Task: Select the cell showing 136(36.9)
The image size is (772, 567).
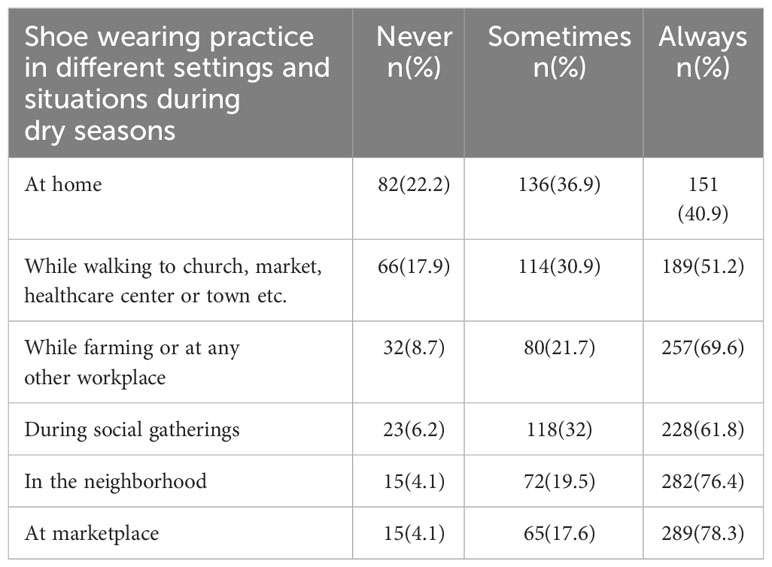Action: click(x=559, y=185)
